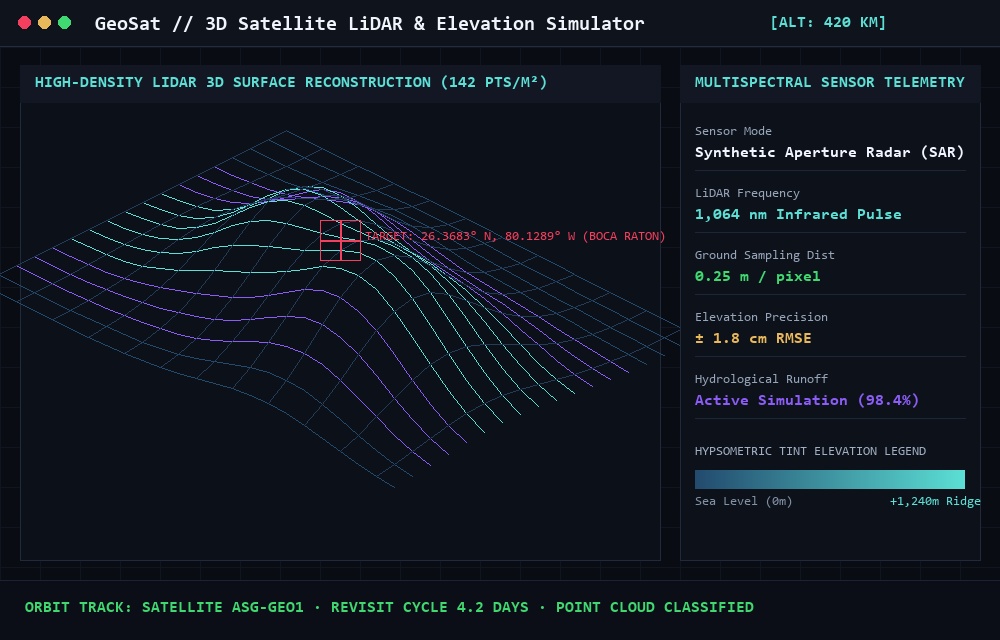
Task: Click the peak of the 3D terrain wireframe
Action: coord(311,189)
